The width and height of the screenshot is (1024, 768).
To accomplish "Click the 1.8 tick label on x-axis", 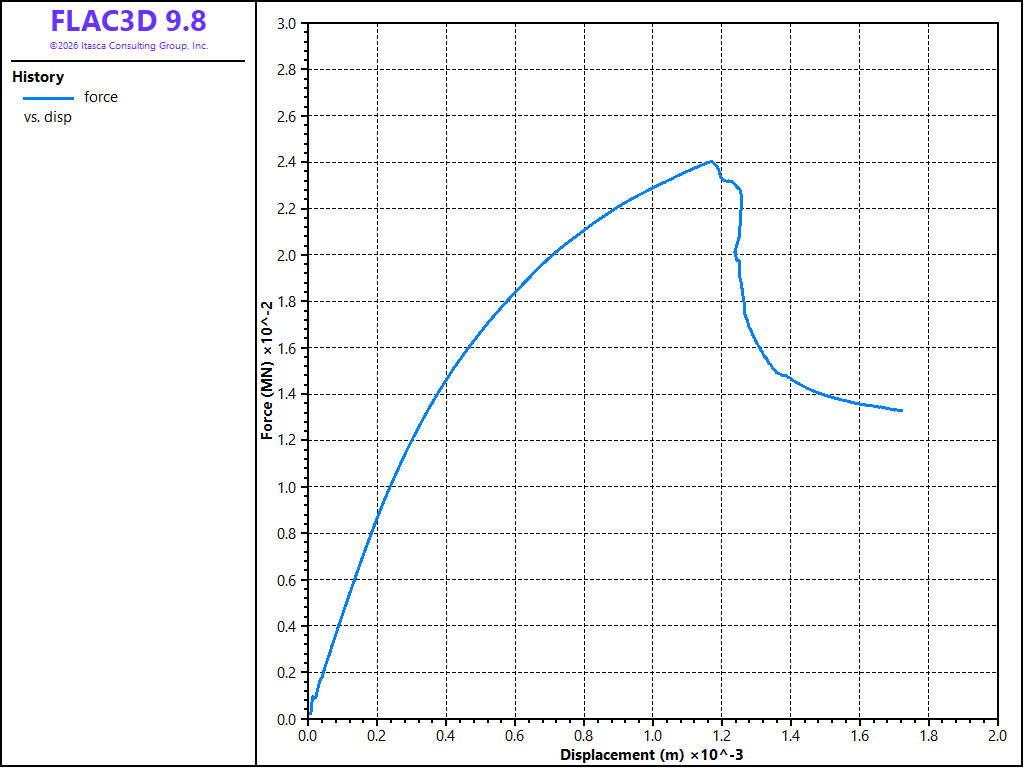I will coord(929,735).
